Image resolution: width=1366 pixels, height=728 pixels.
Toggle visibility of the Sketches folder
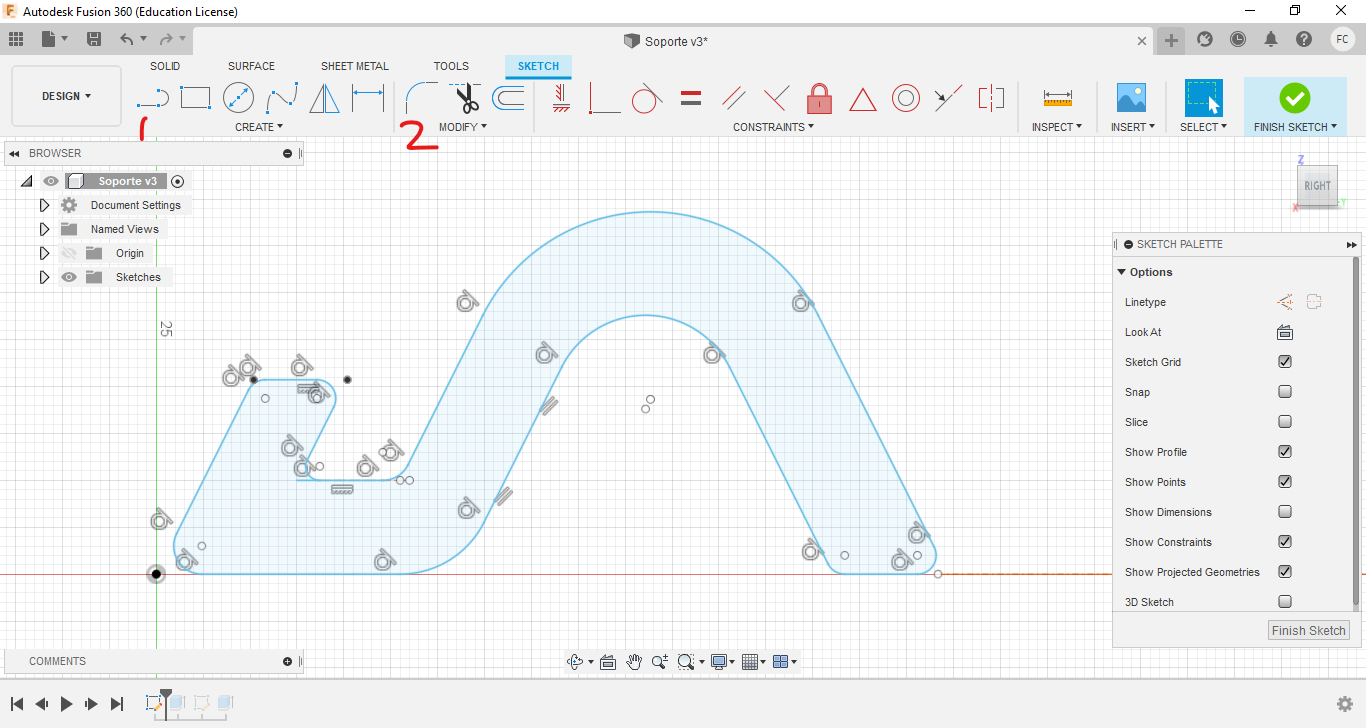[x=69, y=277]
